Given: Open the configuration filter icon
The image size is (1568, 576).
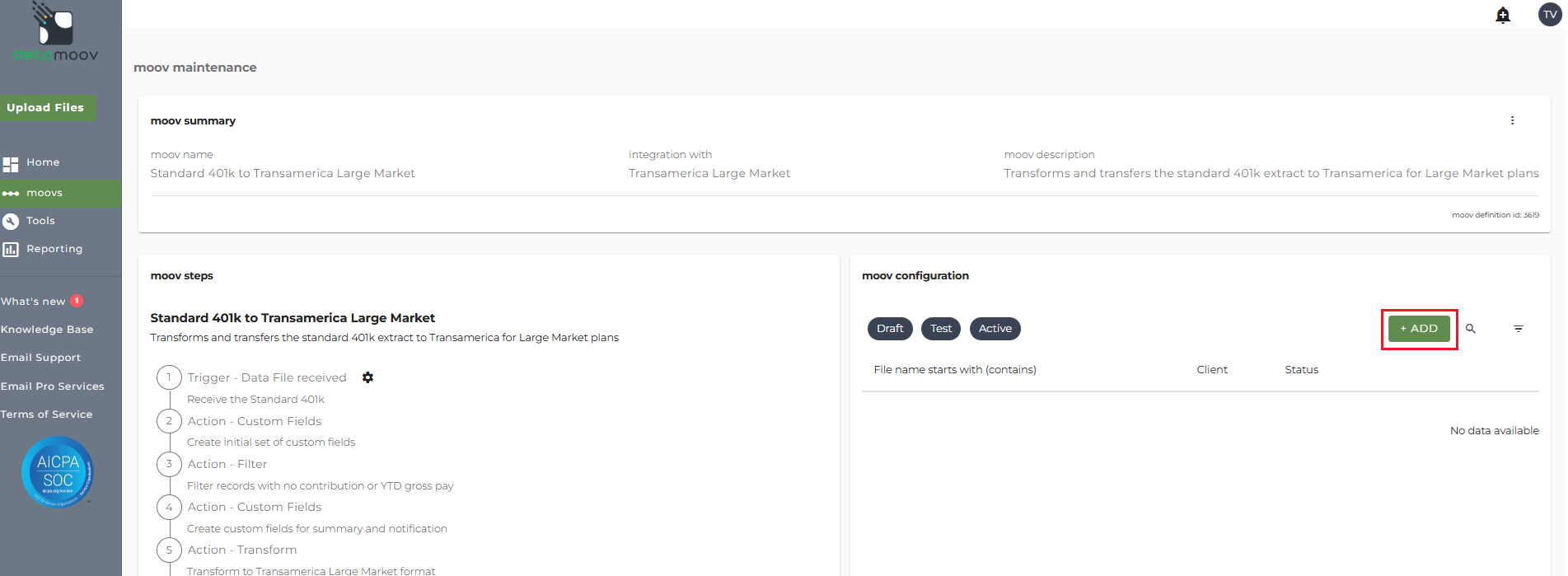Looking at the screenshot, I should click(x=1519, y=329).
